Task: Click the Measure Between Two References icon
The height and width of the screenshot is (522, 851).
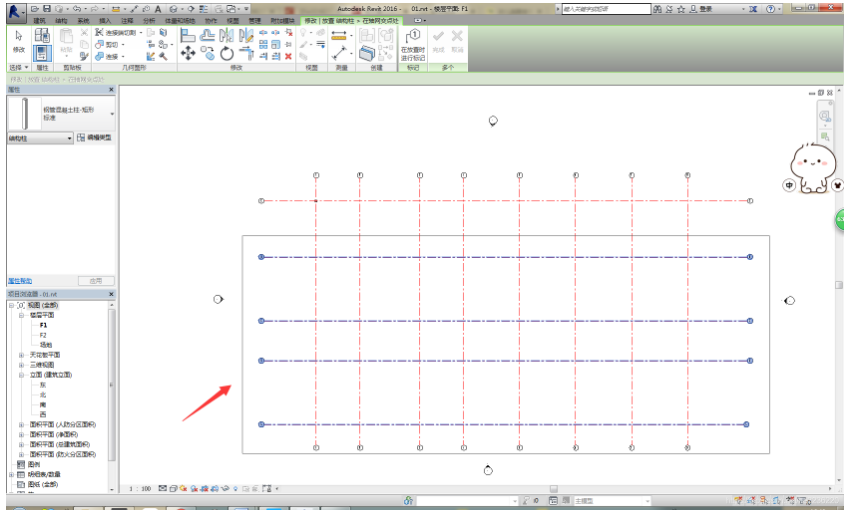Action: click(x=339, y=53)
